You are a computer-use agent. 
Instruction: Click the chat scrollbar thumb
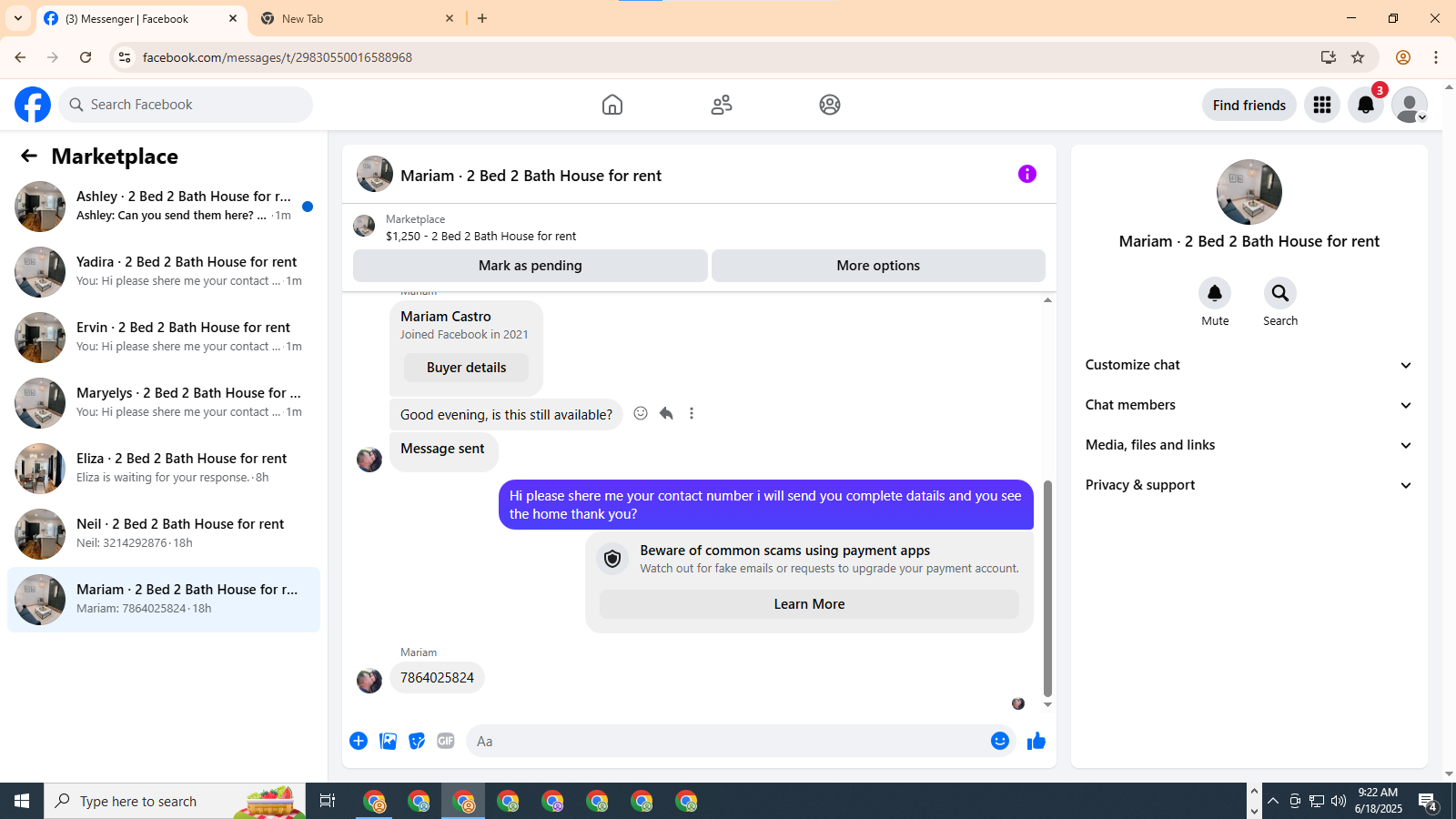click(x=1047, y=588)
